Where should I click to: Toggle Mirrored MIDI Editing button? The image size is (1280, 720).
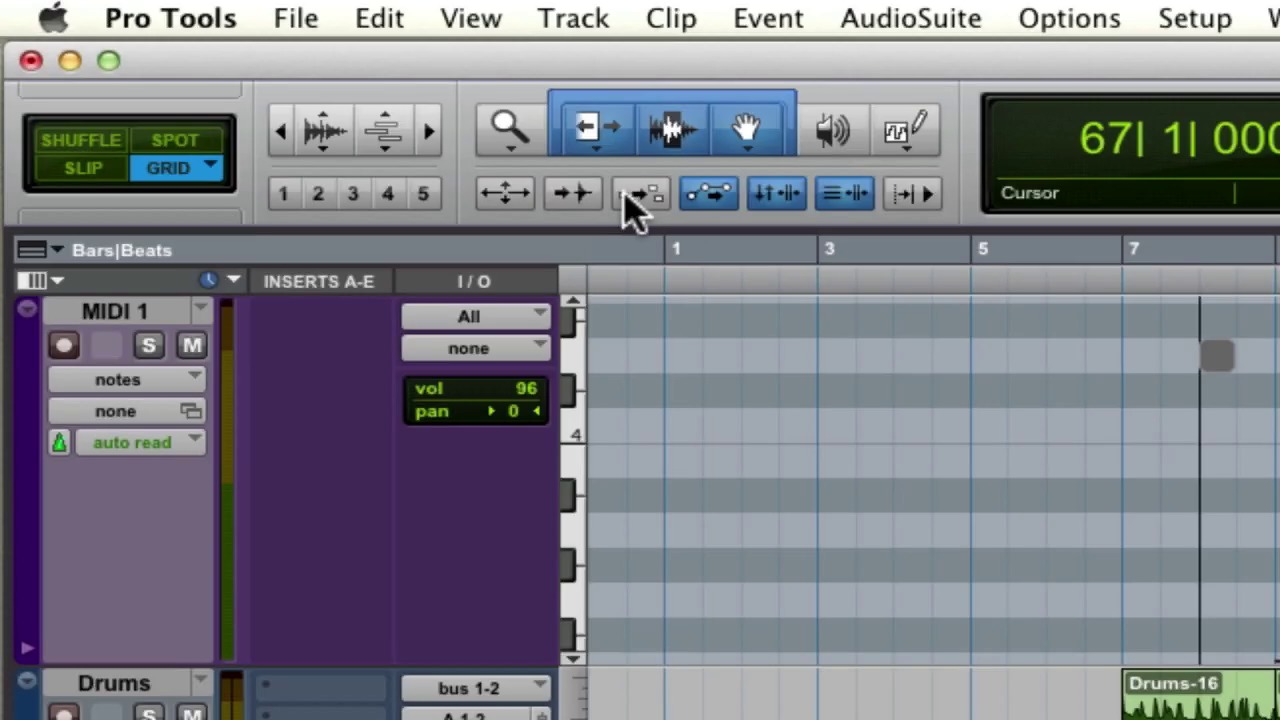pyautogui.click(x=641, y=194)
